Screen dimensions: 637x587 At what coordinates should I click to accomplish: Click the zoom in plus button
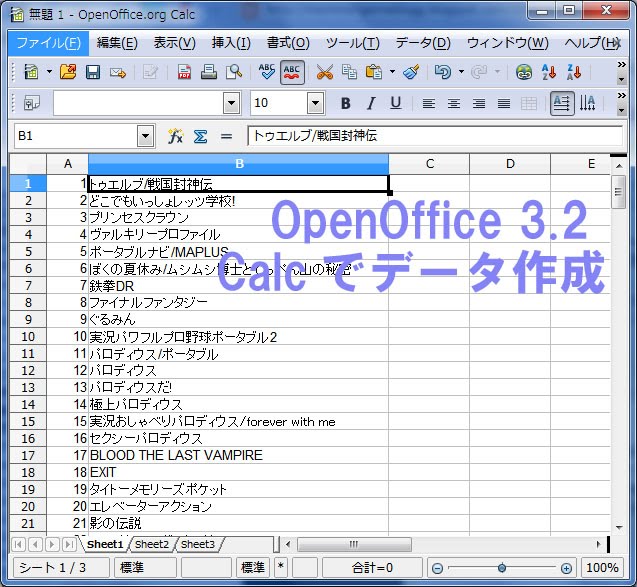pos(566,568)
